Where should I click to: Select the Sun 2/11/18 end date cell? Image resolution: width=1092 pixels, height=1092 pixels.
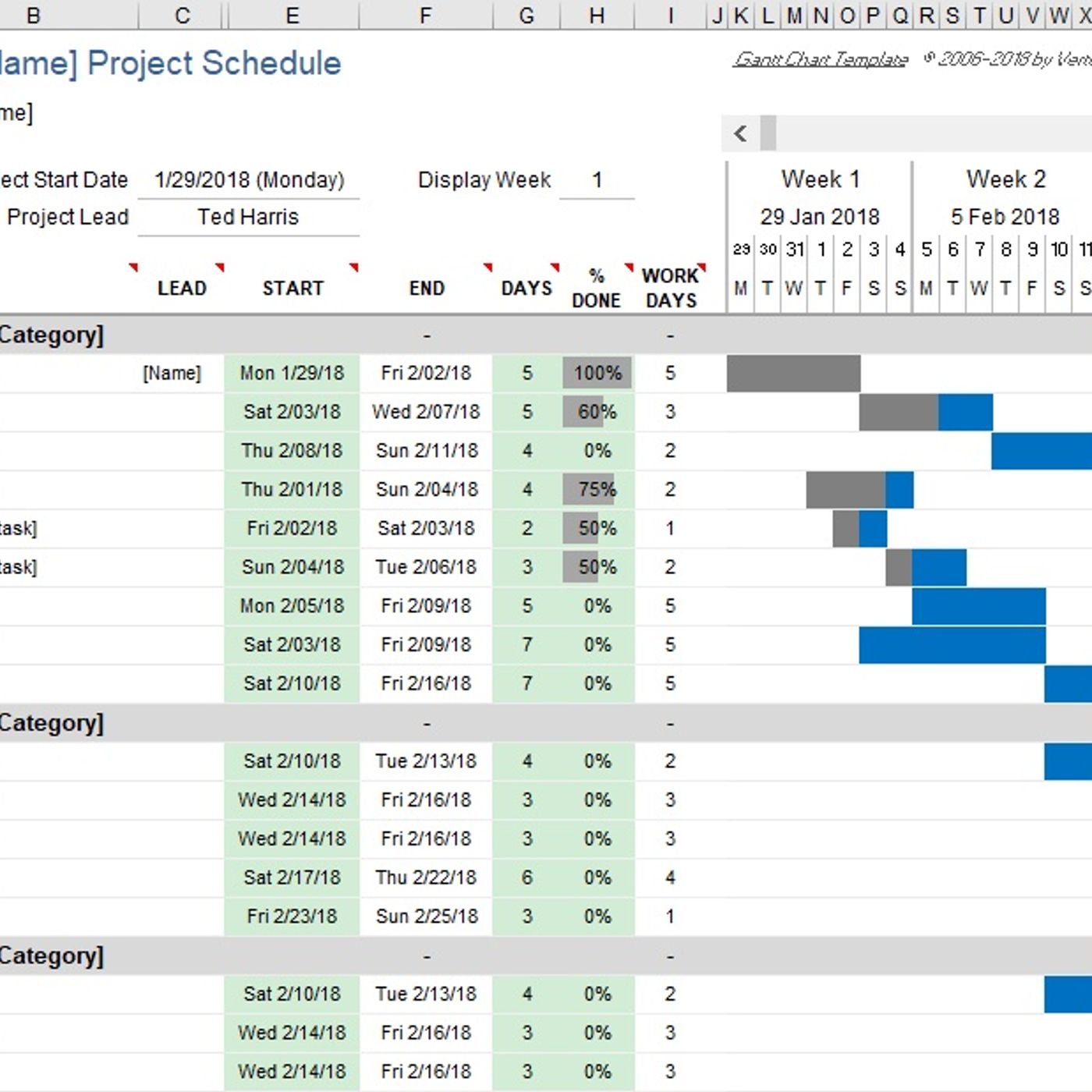coord(426,450)
